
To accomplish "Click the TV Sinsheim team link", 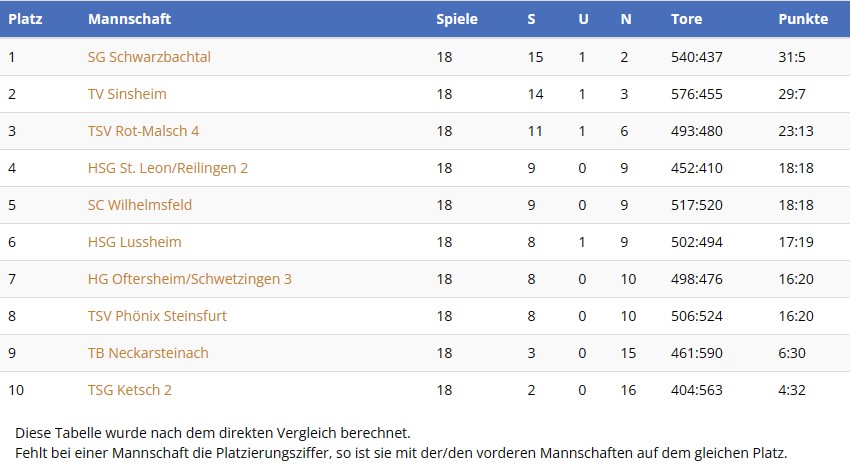I will tap(127, 94).
